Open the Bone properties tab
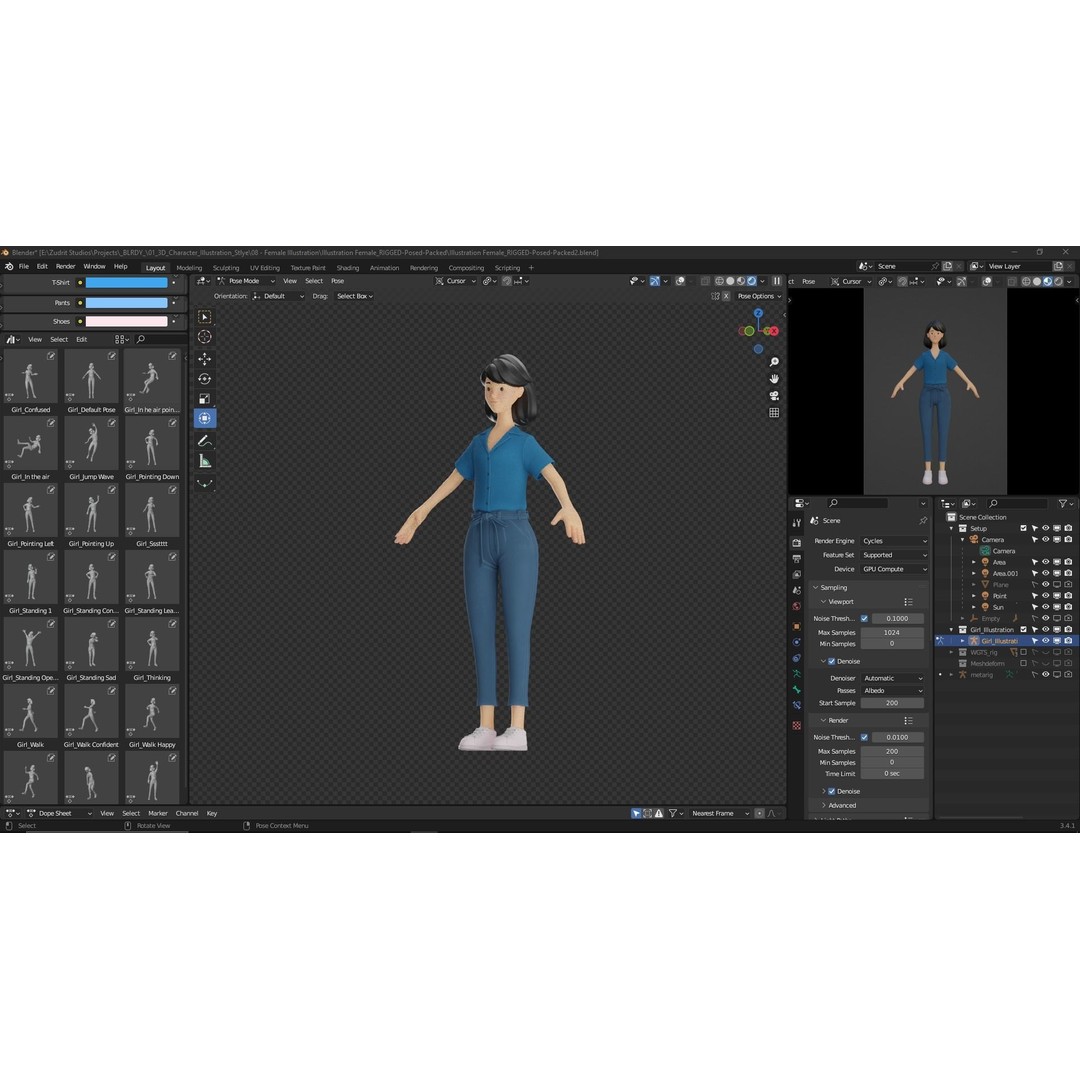Viewport: 1080px width, 1080px height. (797, 689)
